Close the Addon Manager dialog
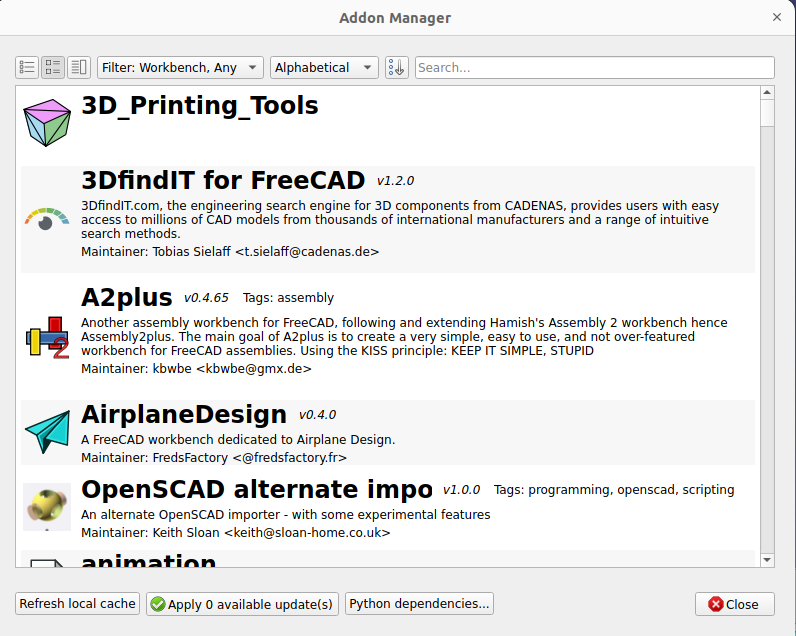 pos(735,604)
